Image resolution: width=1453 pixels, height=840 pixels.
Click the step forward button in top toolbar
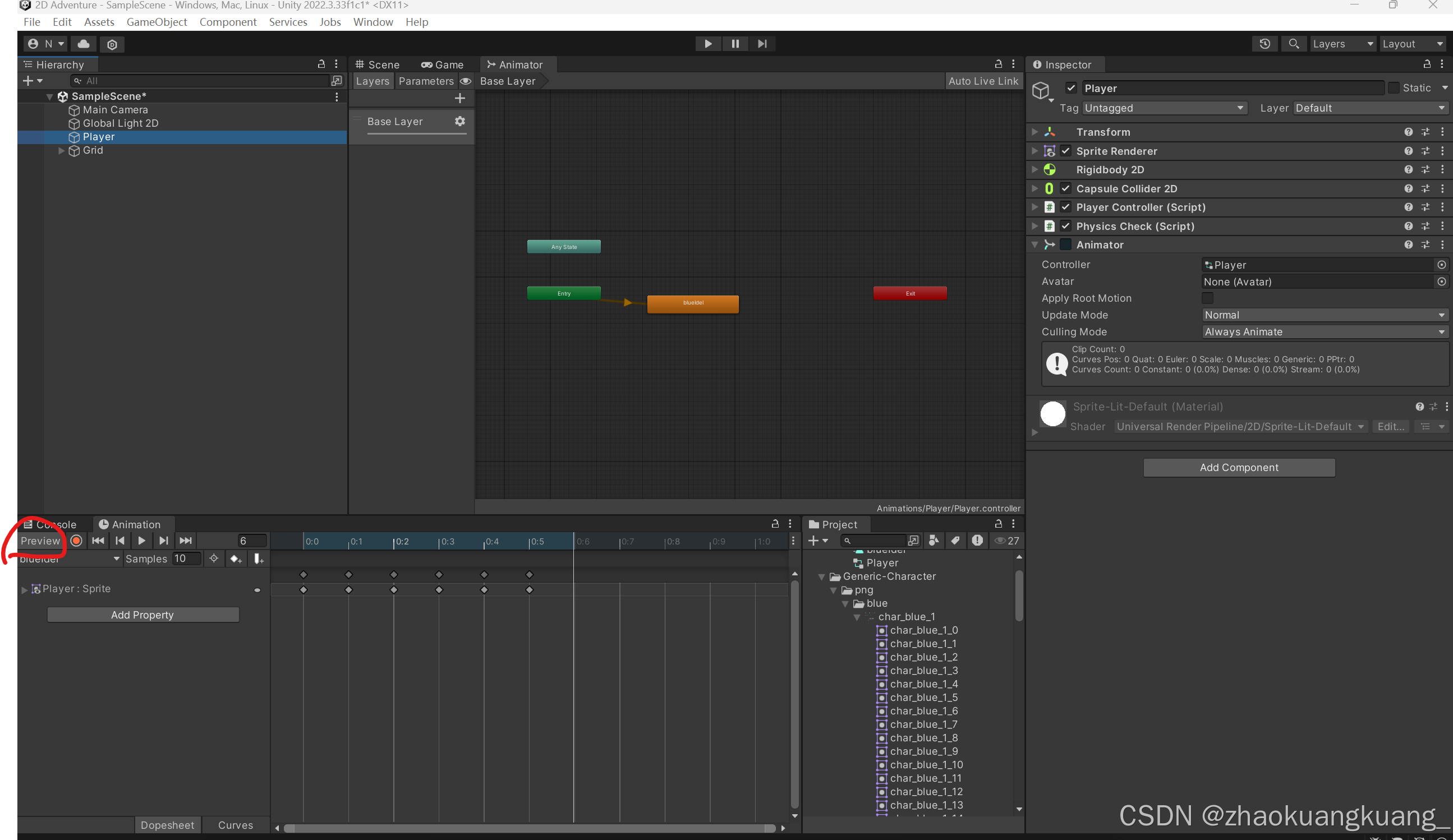[x=762, y=44]
